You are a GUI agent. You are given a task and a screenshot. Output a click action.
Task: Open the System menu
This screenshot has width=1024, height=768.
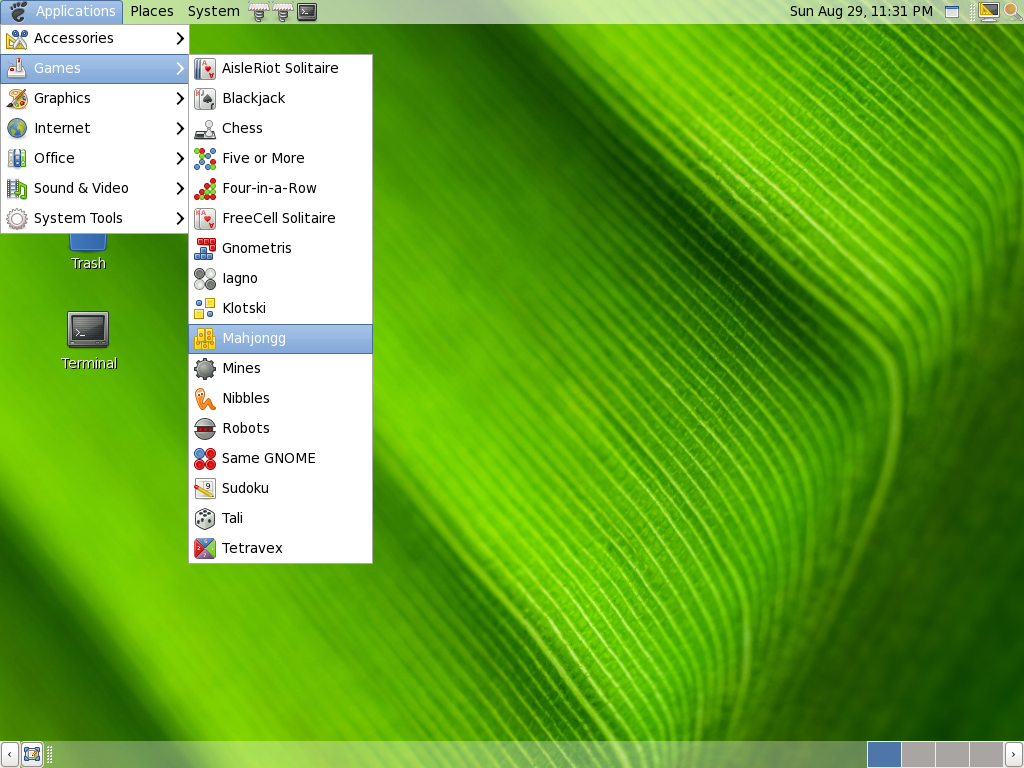click(214, 12)
